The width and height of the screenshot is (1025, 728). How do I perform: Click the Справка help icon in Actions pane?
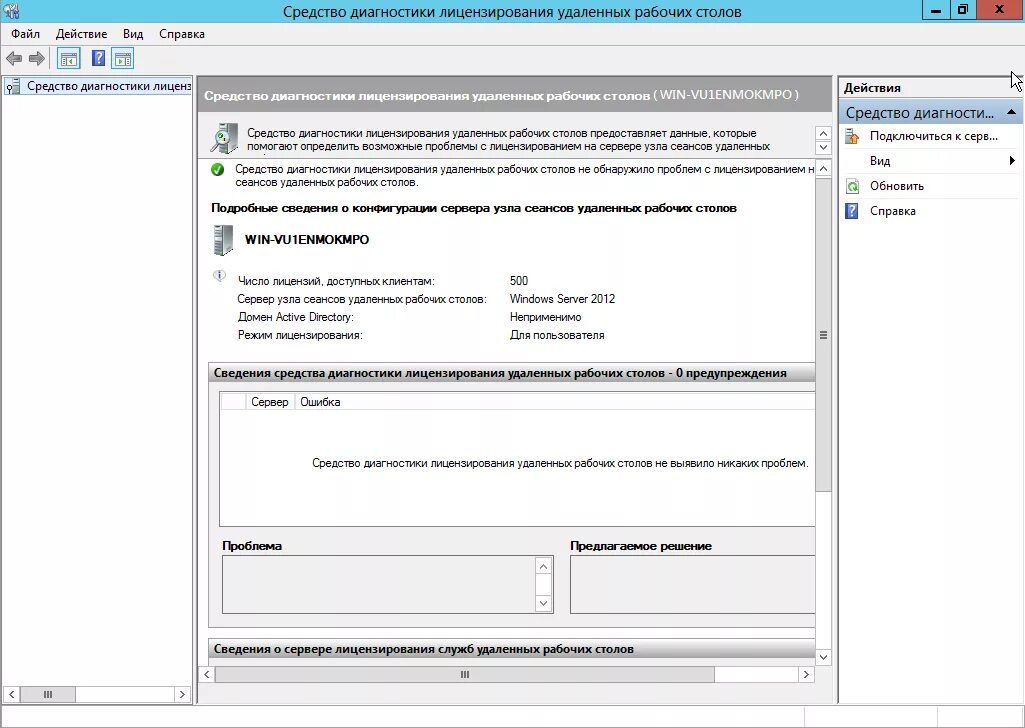852,211
